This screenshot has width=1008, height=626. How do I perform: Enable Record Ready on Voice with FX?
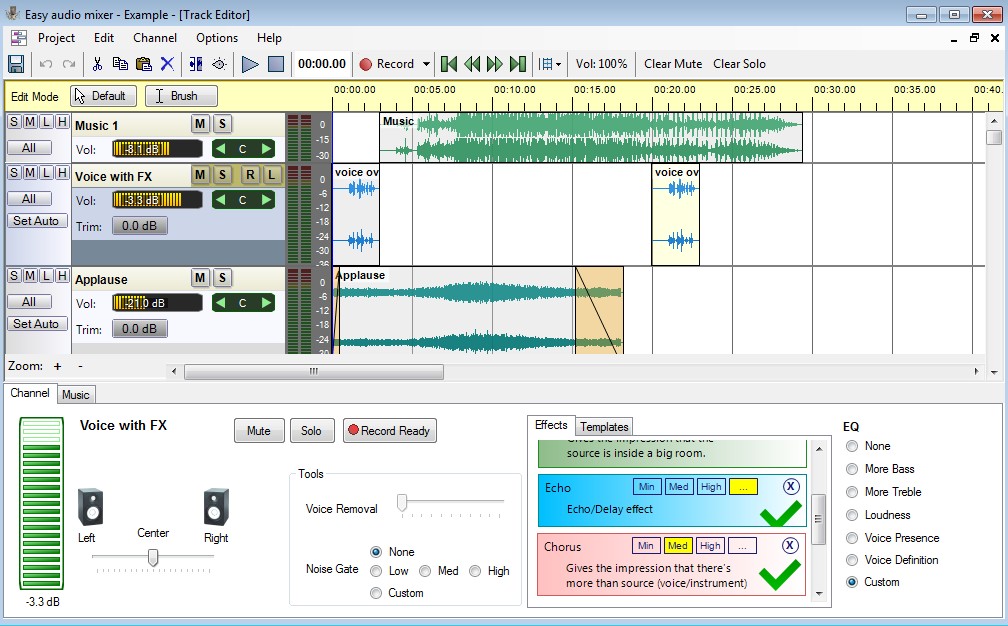[x=390, y=431]
